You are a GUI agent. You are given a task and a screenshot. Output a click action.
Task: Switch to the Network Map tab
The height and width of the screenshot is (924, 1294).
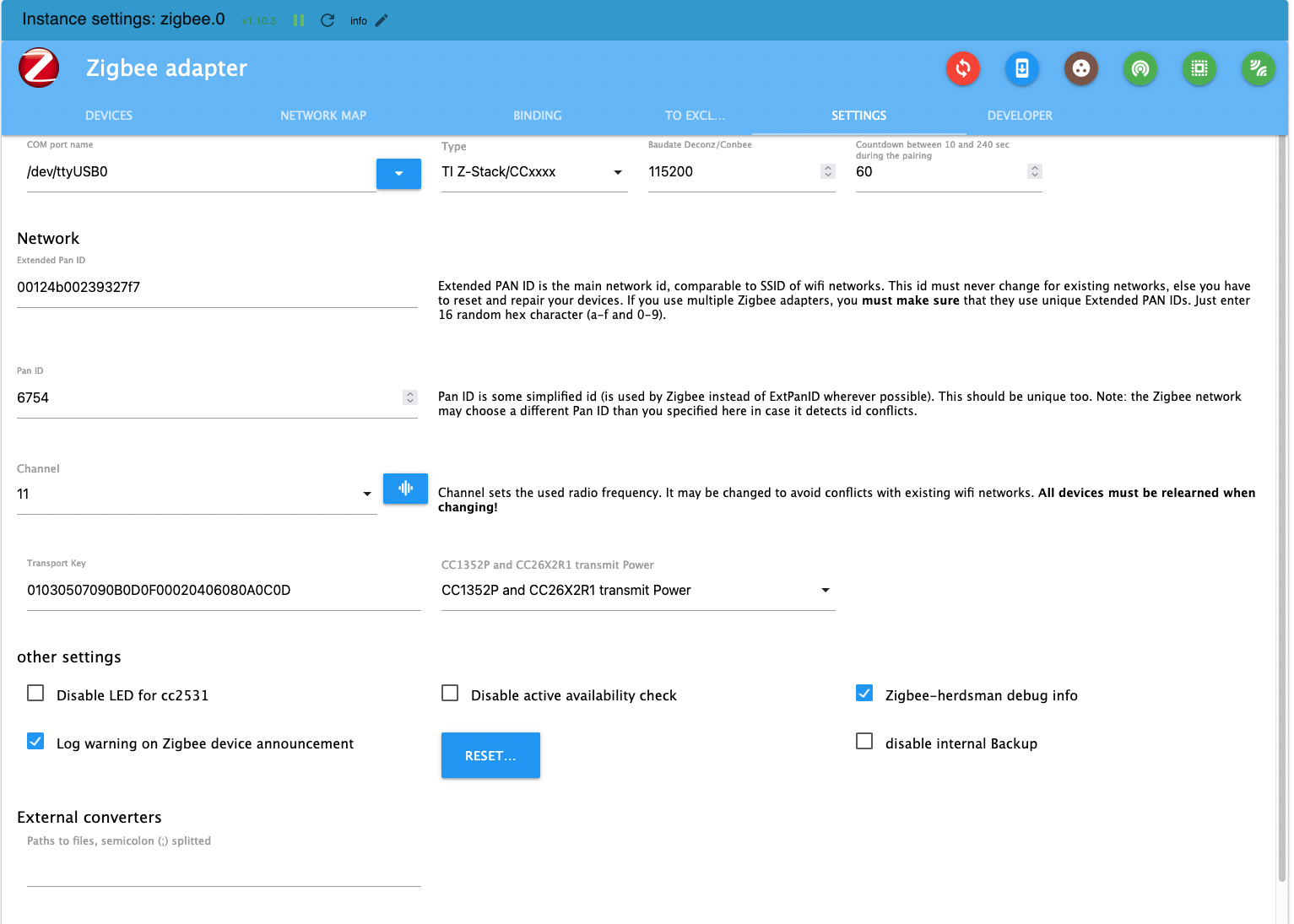coord(323,116)
